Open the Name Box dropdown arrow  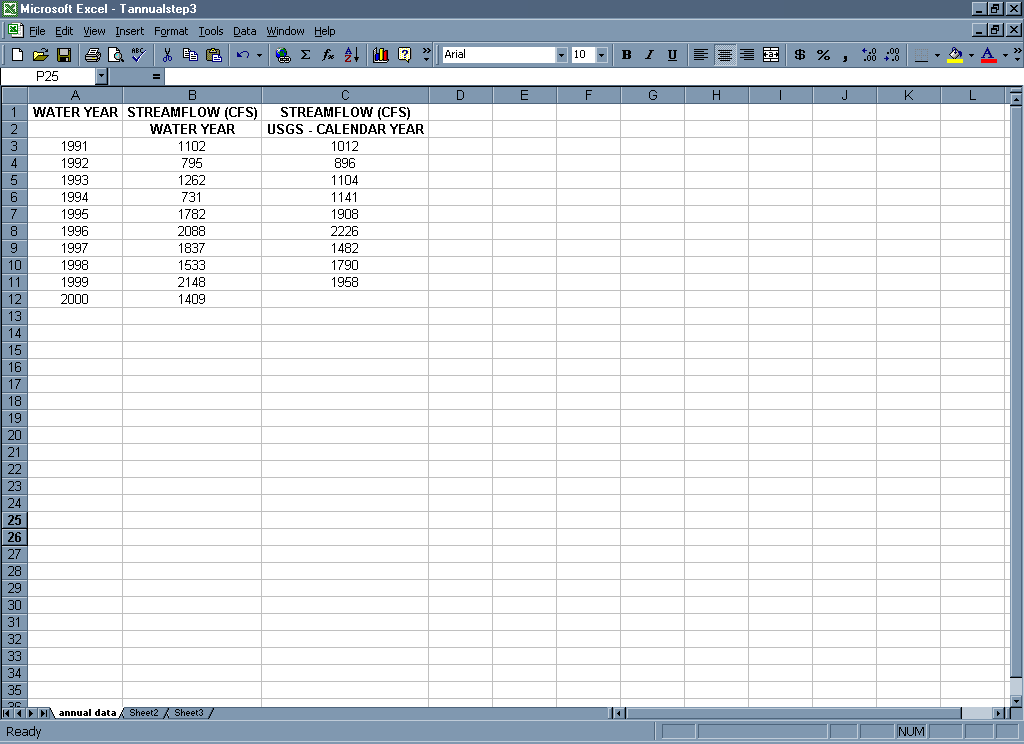pyautogui.click(x=101, y=76)
